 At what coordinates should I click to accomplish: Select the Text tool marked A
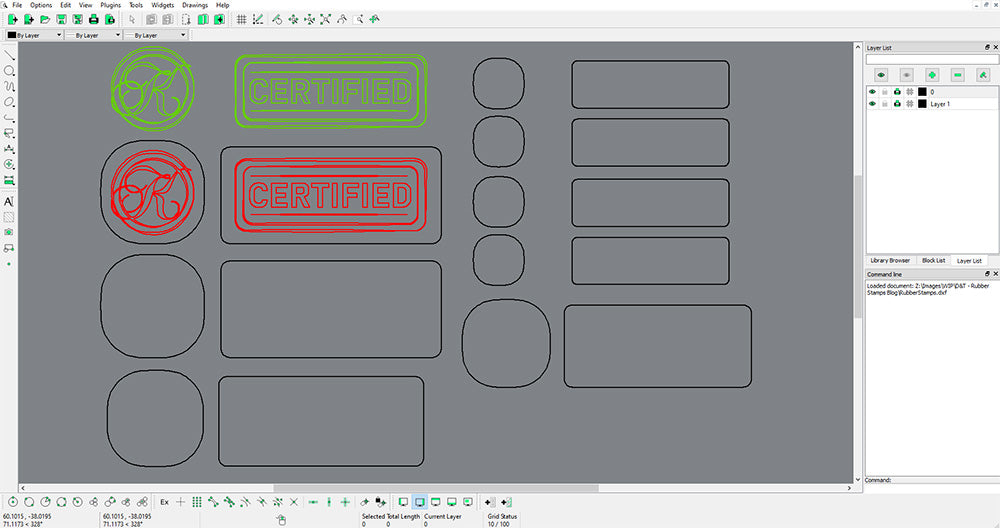point(9,201)
